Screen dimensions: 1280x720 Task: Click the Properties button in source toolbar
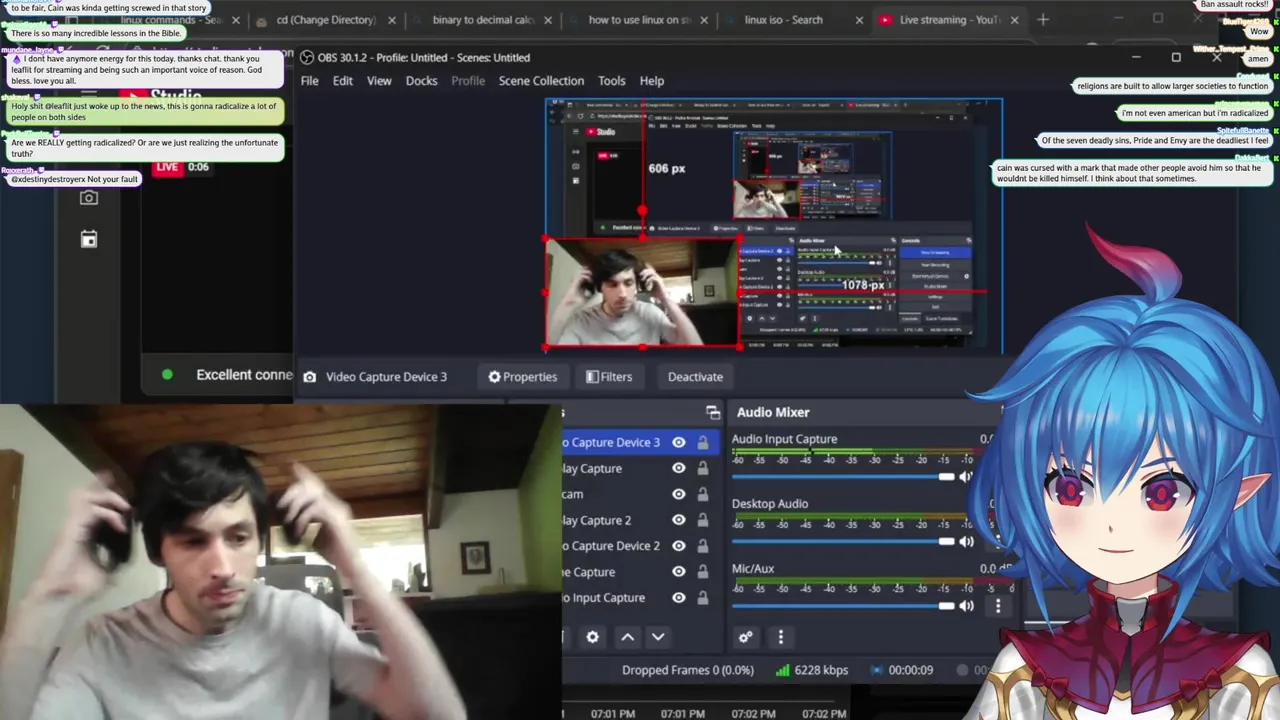(522, 377)
